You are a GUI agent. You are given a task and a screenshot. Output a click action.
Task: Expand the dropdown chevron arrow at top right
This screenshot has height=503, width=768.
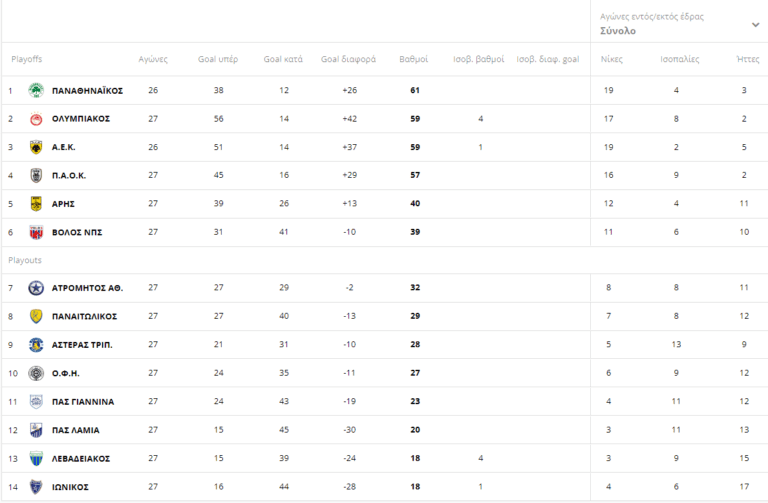point(755,25)
